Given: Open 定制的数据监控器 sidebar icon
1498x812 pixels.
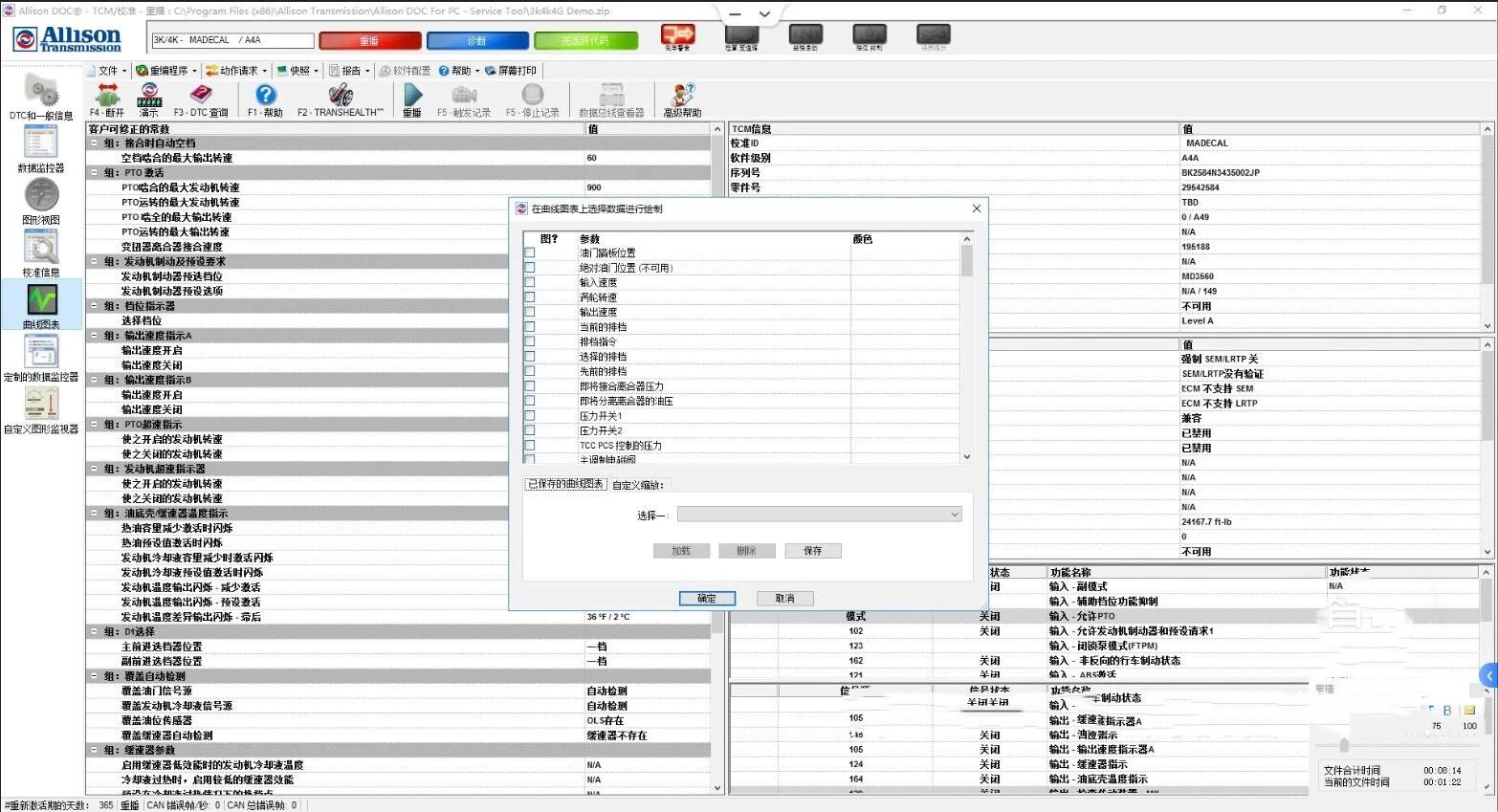Looking at the screenshot, I should [41, 351].
